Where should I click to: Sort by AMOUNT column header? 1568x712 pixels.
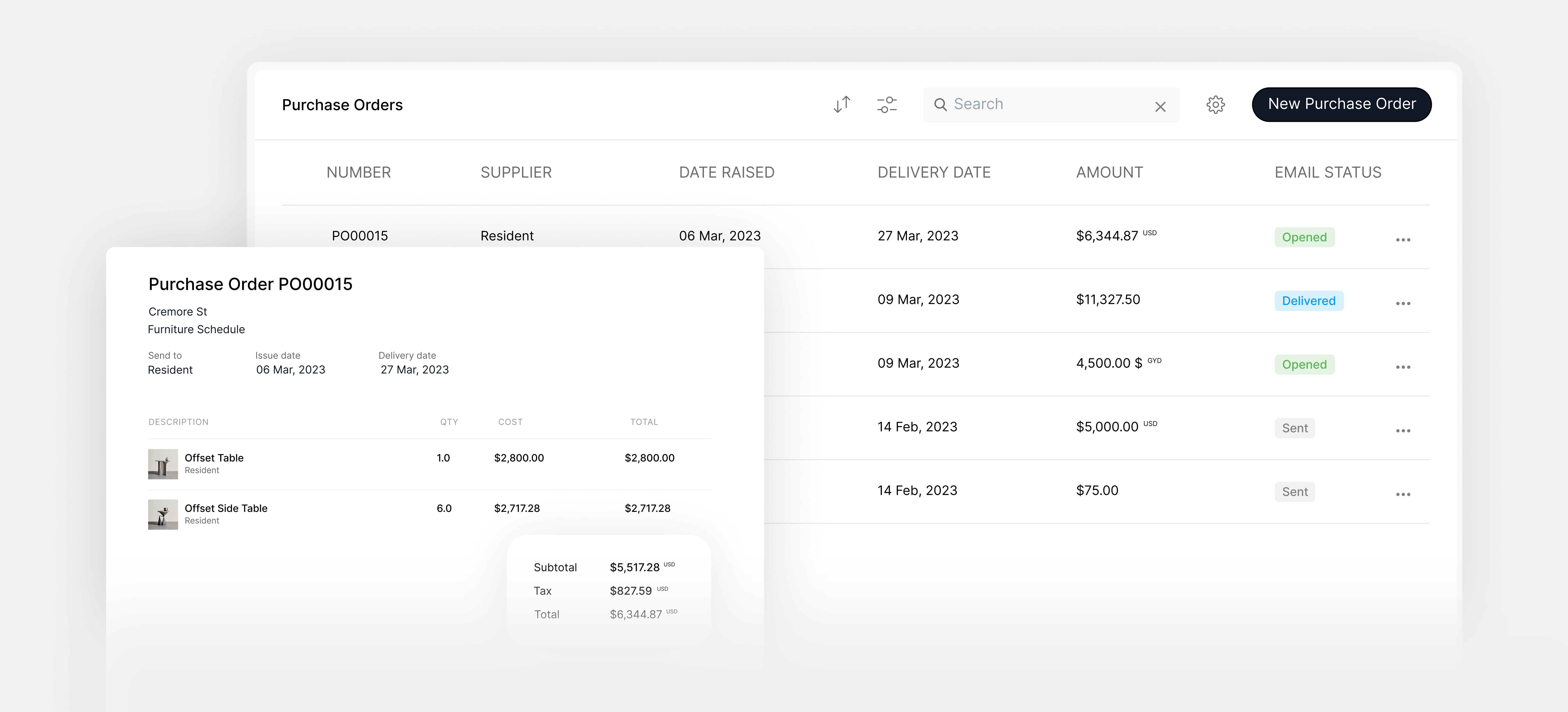(x=1110, y=173)
